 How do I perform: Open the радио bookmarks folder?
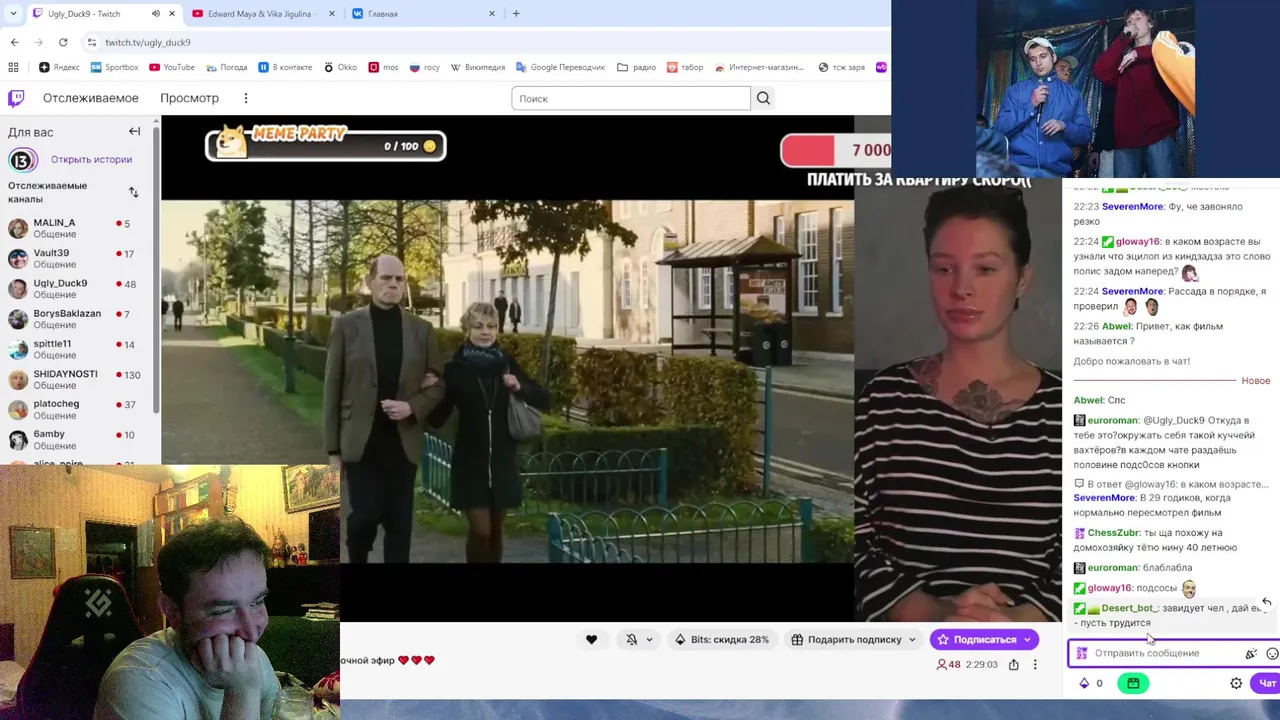(636, 67)
